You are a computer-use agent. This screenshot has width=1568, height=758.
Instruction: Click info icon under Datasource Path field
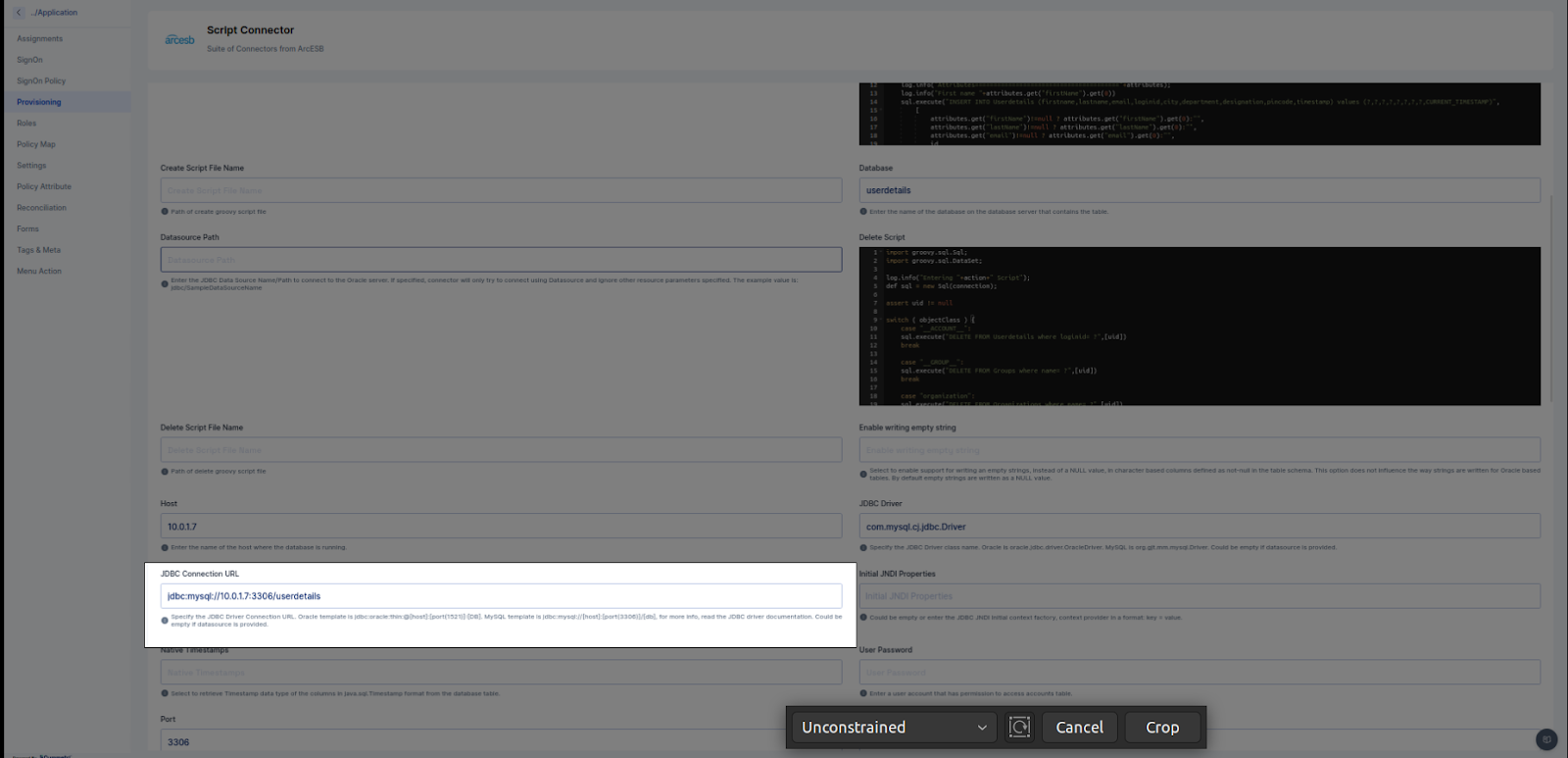[x=165, y=284]
